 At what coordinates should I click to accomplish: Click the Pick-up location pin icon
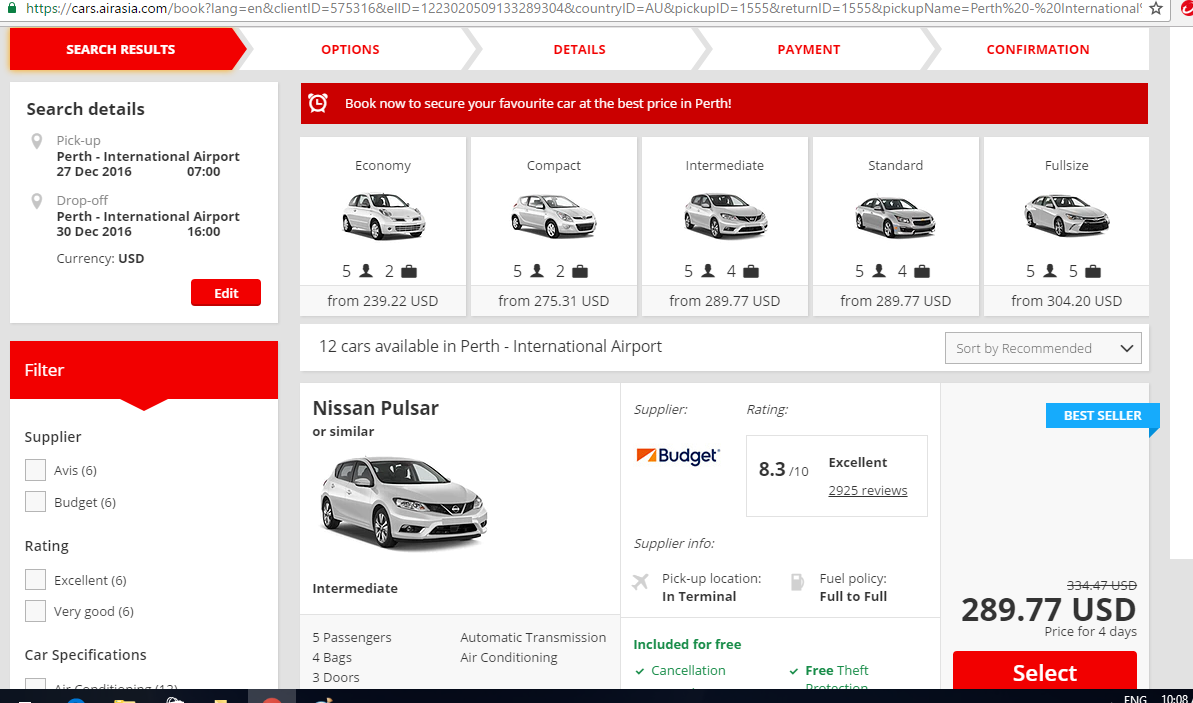click(37, 142)
